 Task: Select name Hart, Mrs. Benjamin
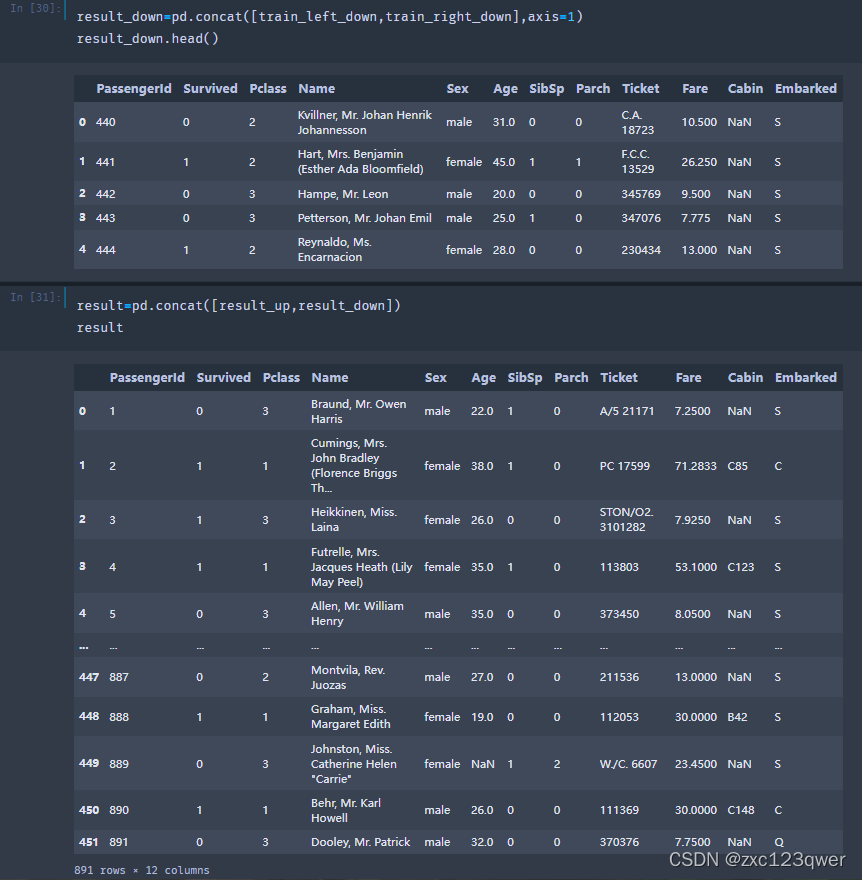(360, 162)
